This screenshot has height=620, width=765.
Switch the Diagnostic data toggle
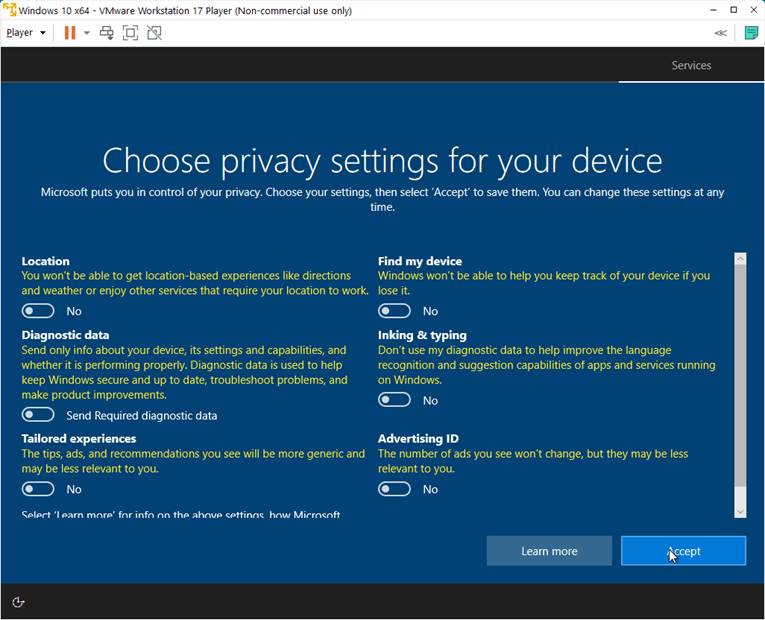click(38, 415)
